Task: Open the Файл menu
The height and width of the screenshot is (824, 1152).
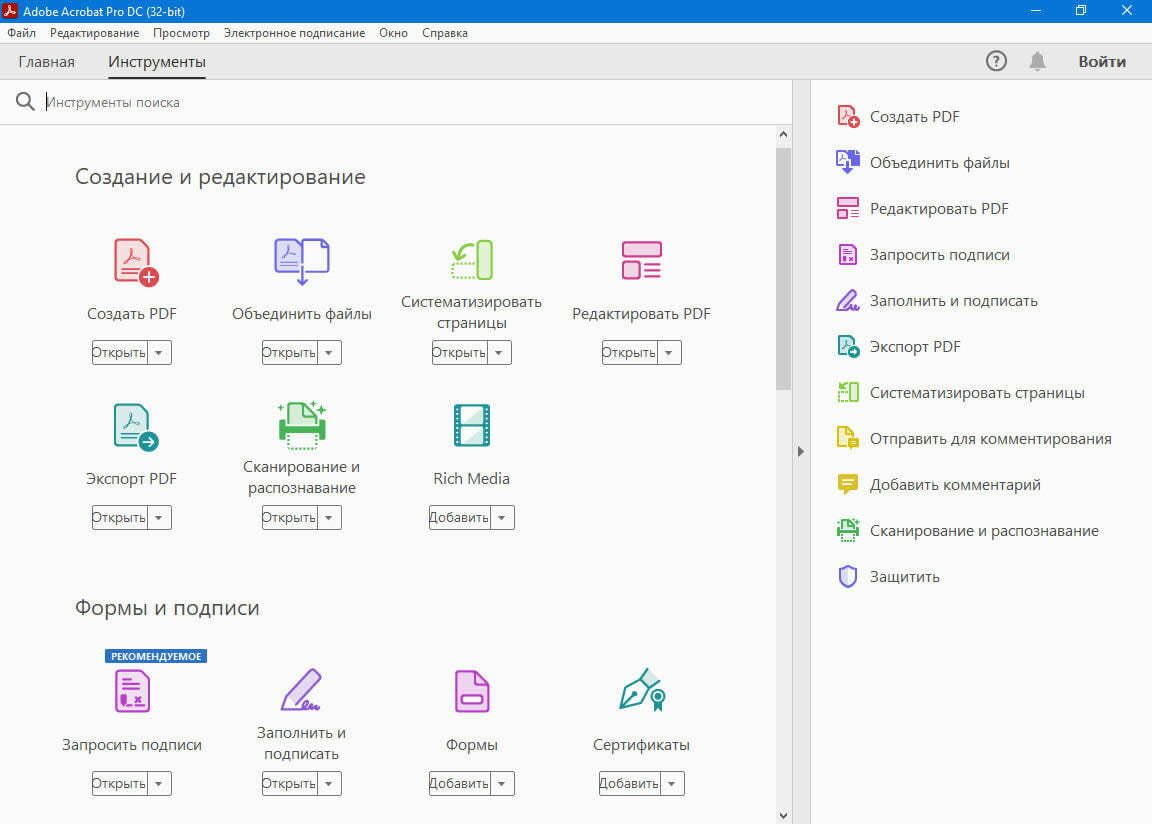Action: [20, 32]
